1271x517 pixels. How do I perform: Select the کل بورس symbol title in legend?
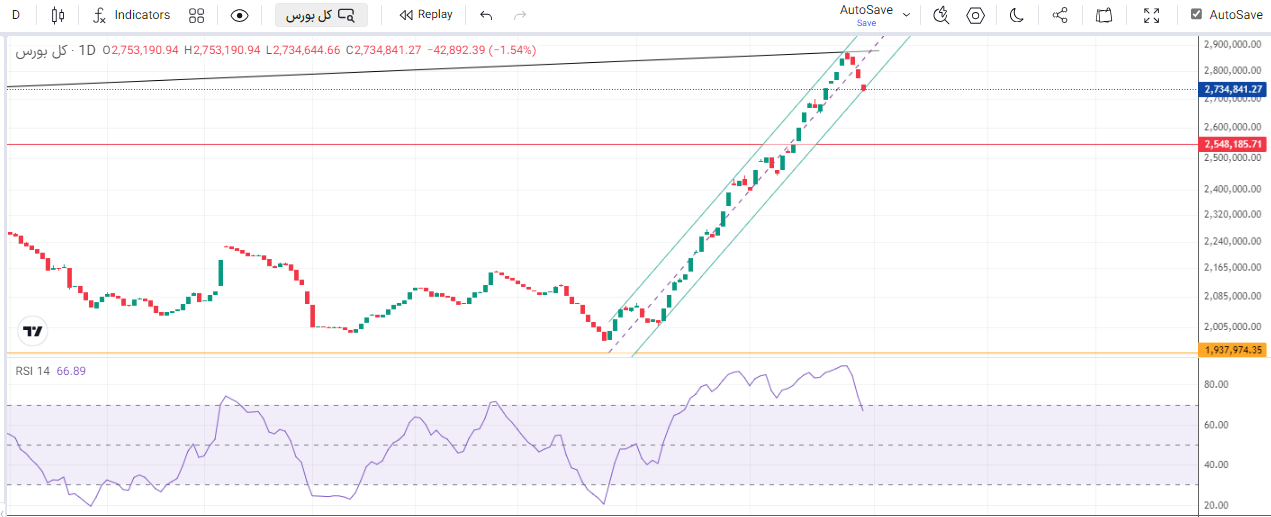pos(41,50)
